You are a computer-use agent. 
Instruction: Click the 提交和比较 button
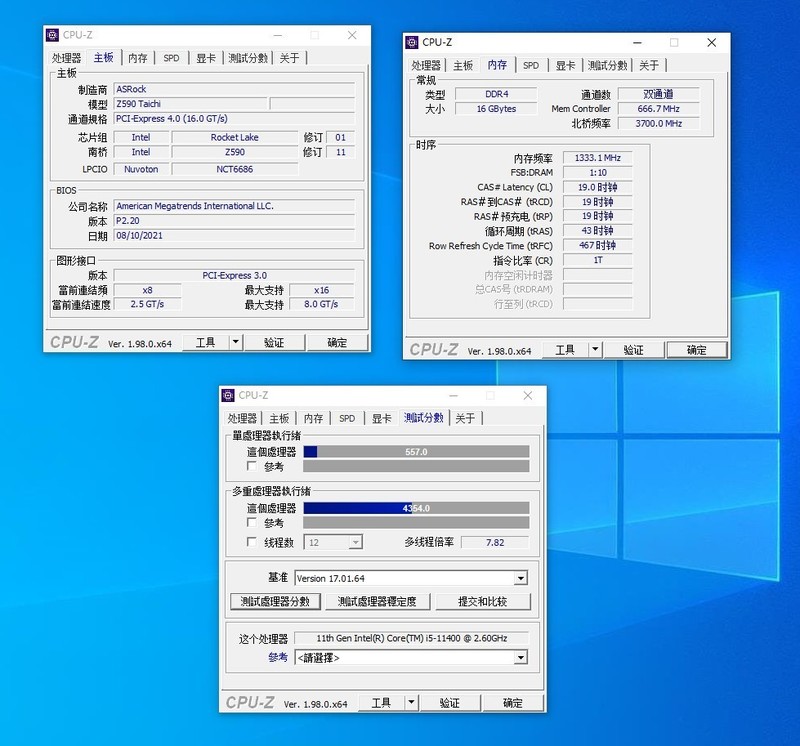pyautogui.click(x=481, y=602)
